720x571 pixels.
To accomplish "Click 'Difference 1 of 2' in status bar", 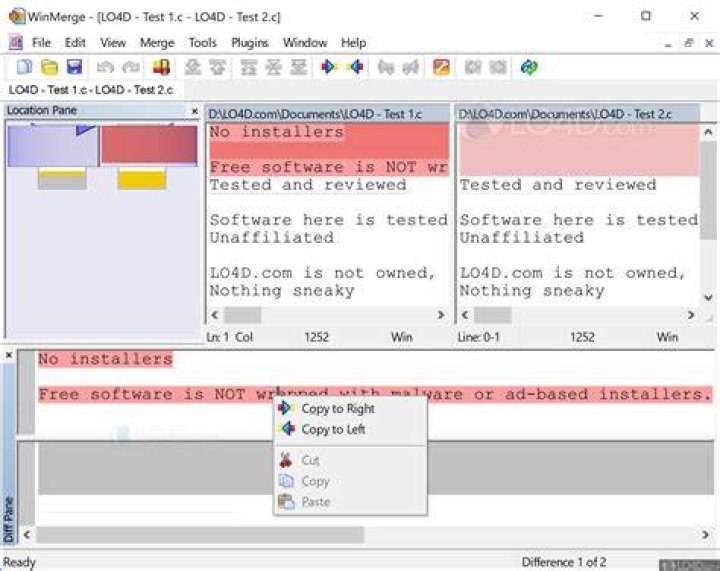I will tap(564, 562).
